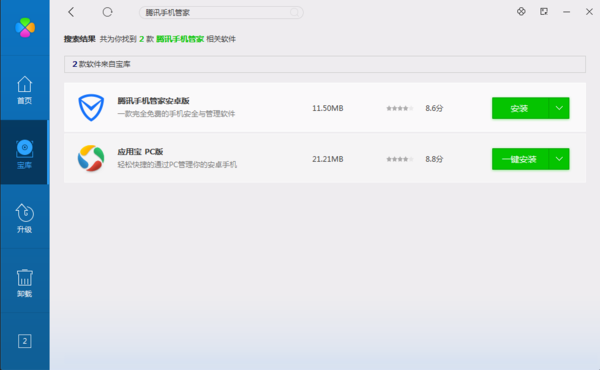Click the 8.8分 score

434,159
